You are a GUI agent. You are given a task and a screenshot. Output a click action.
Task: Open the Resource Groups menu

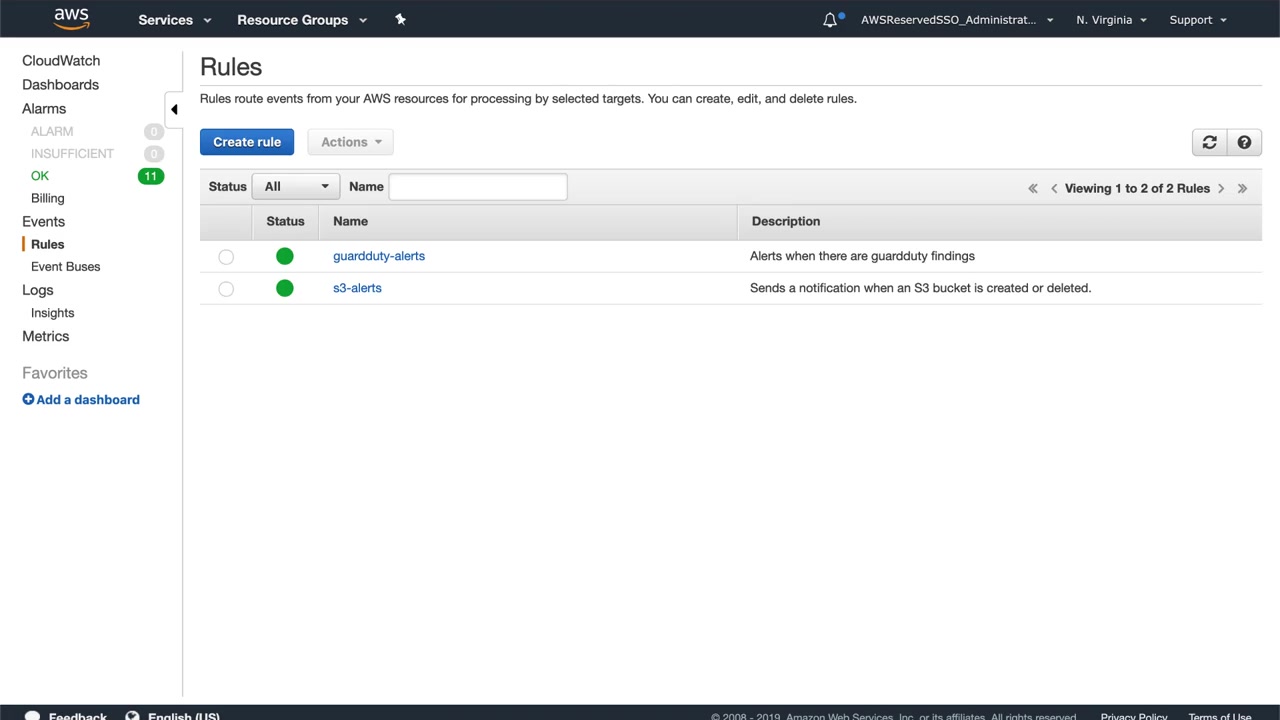click(301, 20)
